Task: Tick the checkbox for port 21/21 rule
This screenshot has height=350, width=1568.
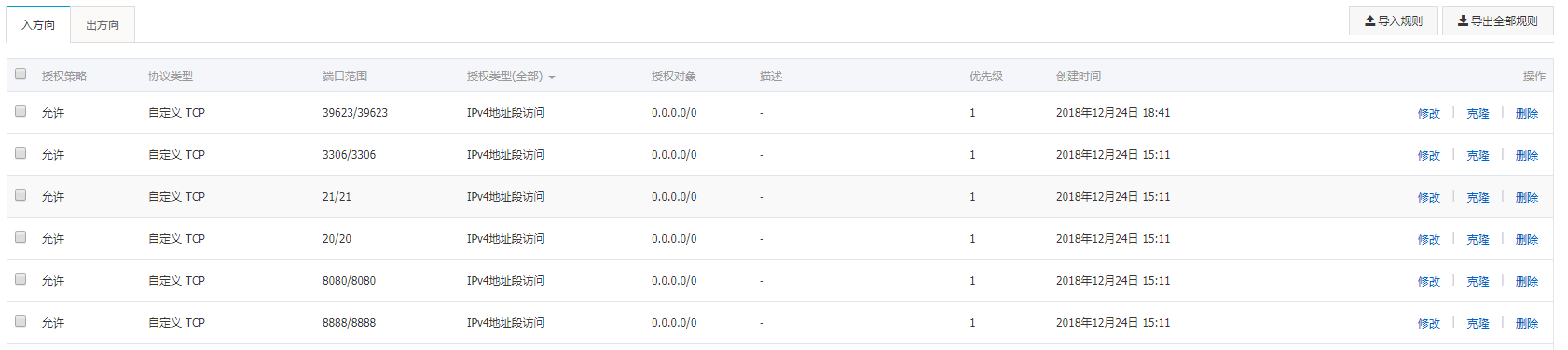Action: tap(21, 195)
